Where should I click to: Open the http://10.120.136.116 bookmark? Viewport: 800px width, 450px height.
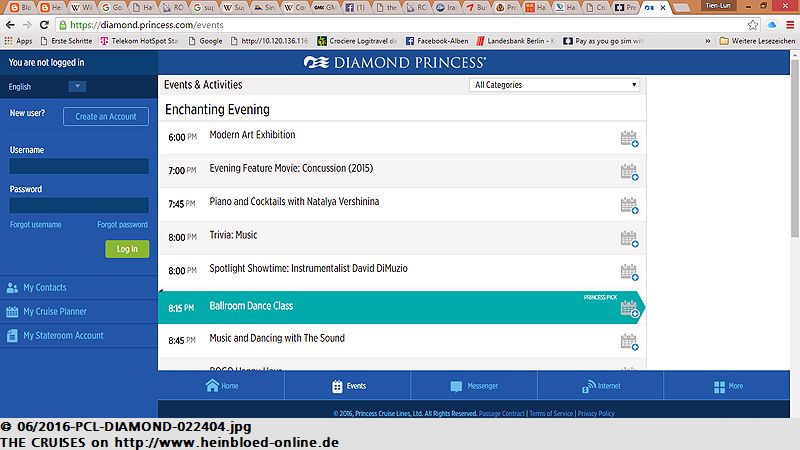[269, 41]
